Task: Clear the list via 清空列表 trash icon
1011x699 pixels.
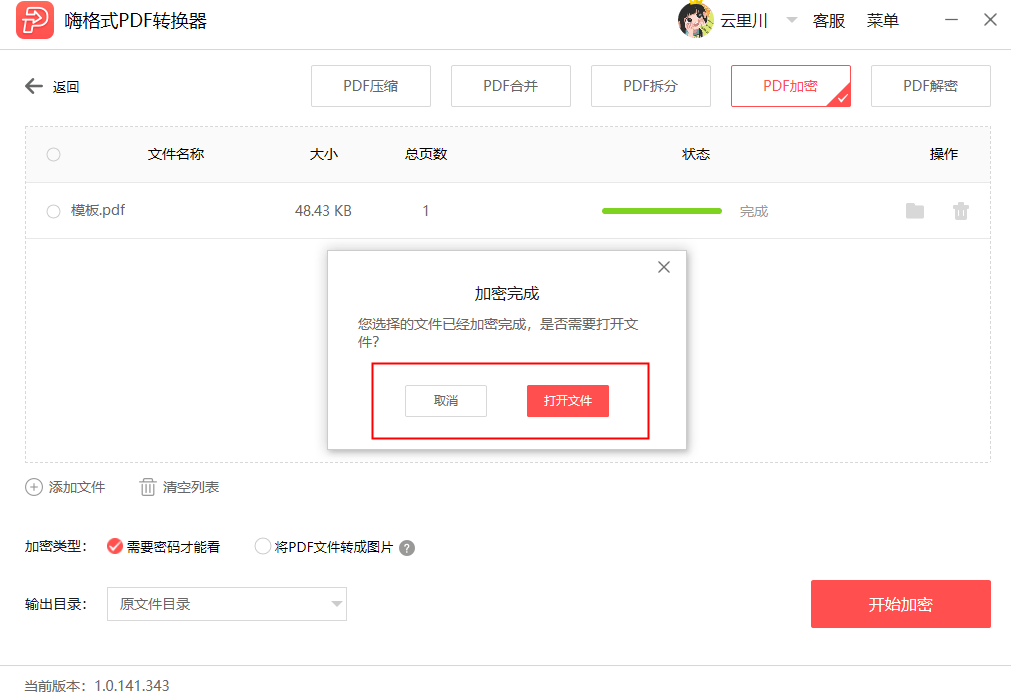Action: point(147,487)
